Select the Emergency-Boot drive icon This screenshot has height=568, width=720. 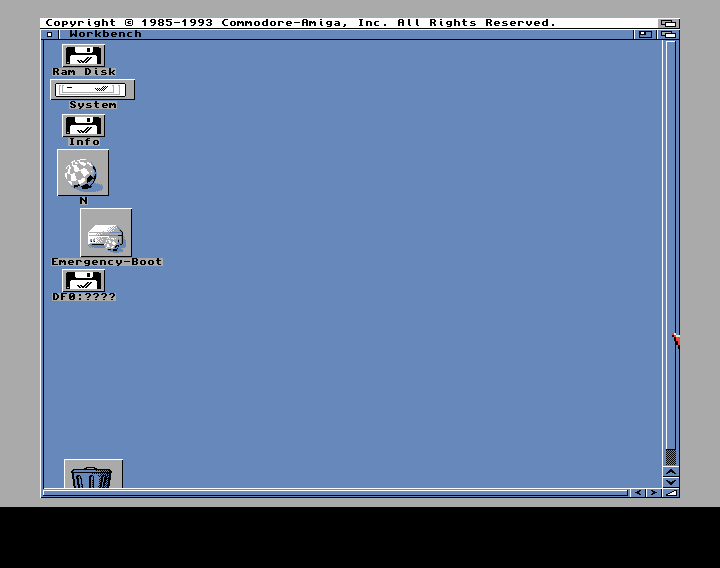(106, 233)
